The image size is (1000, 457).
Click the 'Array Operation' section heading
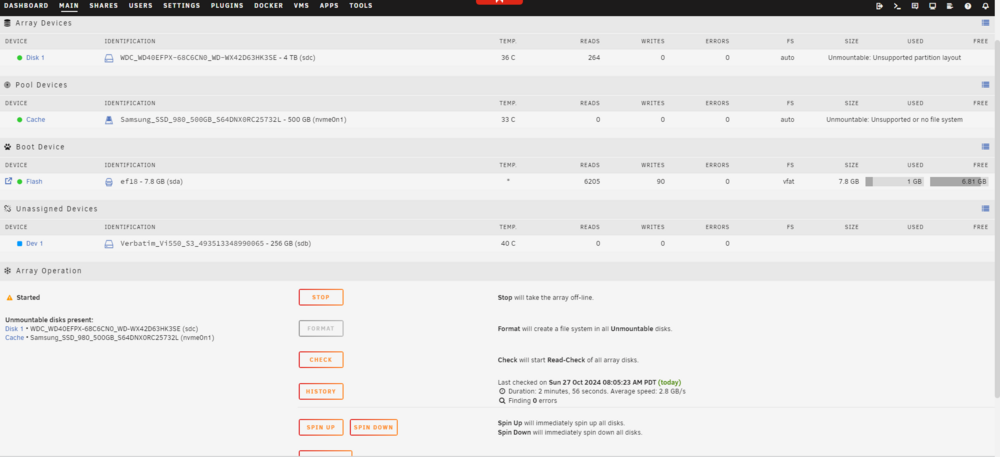[48, 271]
